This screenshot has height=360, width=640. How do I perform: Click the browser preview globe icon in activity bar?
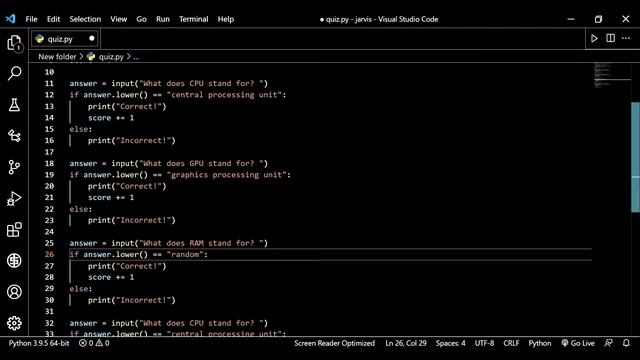point(14,260)
